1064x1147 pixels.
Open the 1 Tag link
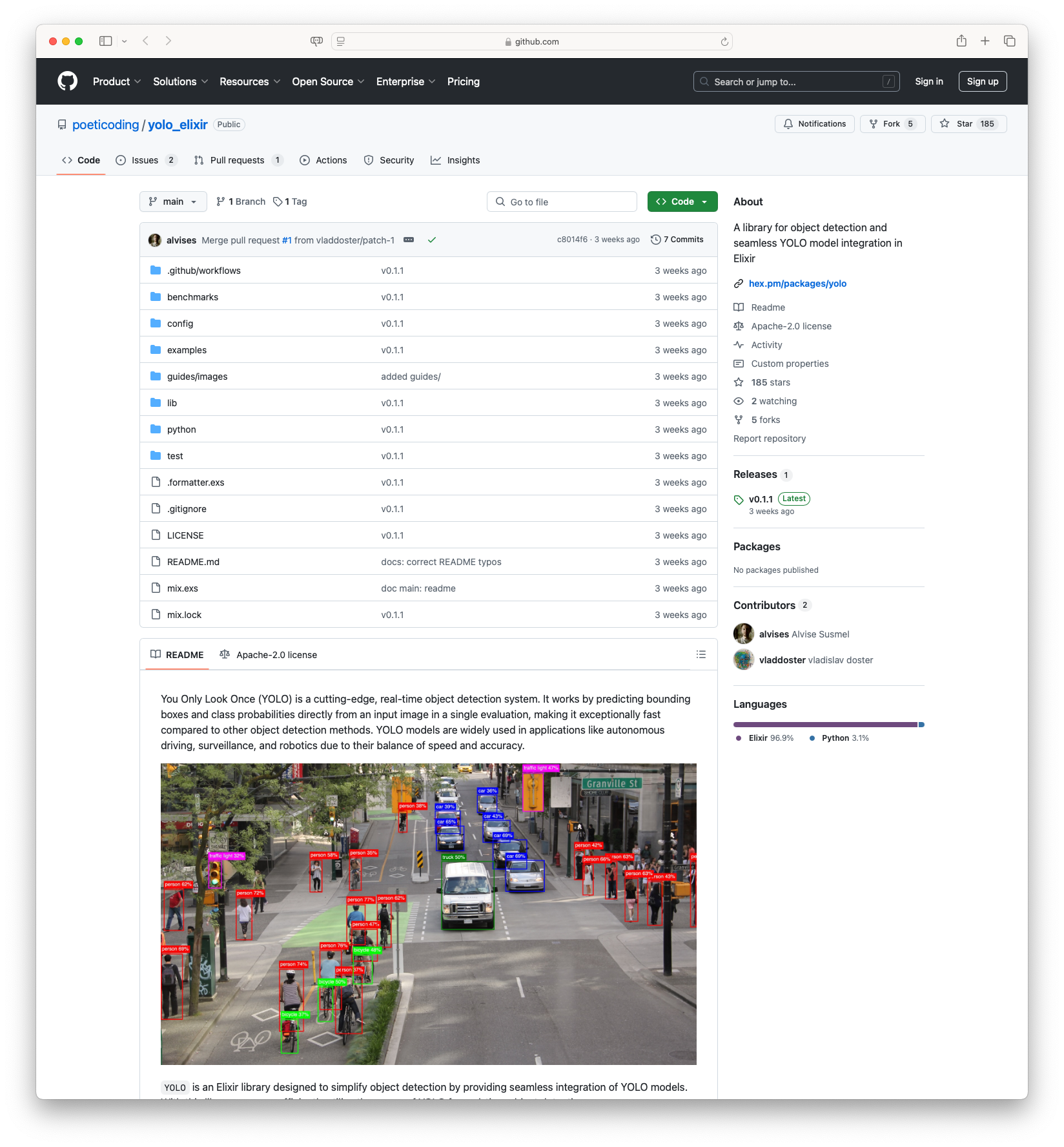point(290,201)
